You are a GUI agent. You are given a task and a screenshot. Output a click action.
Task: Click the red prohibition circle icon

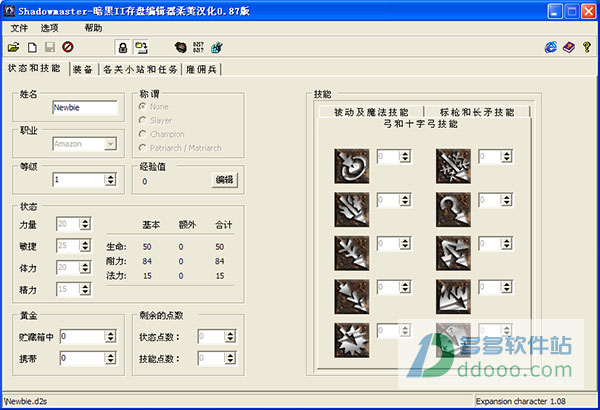point(68,47)
